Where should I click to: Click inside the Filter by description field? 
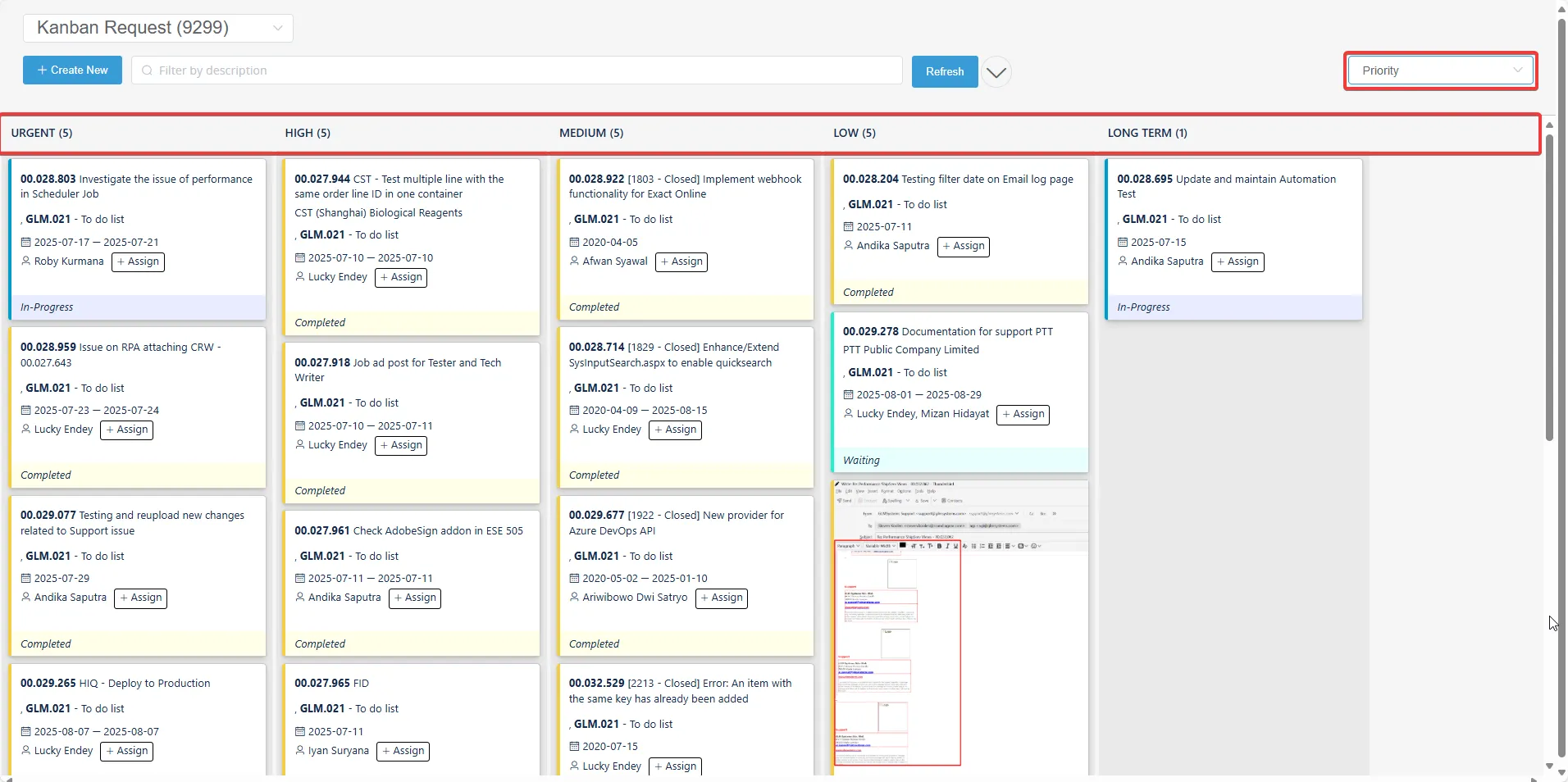pos(410,70)
